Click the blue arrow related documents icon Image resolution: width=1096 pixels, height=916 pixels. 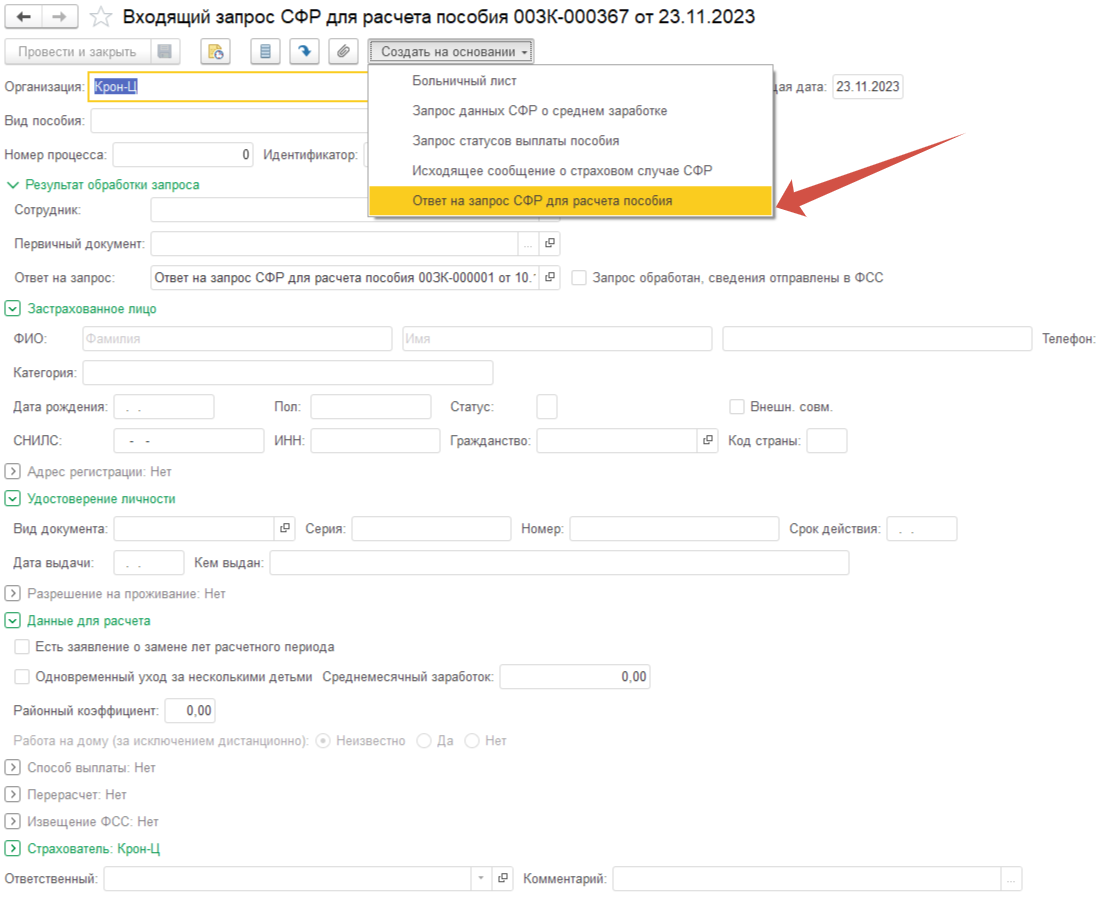(304, 51)
